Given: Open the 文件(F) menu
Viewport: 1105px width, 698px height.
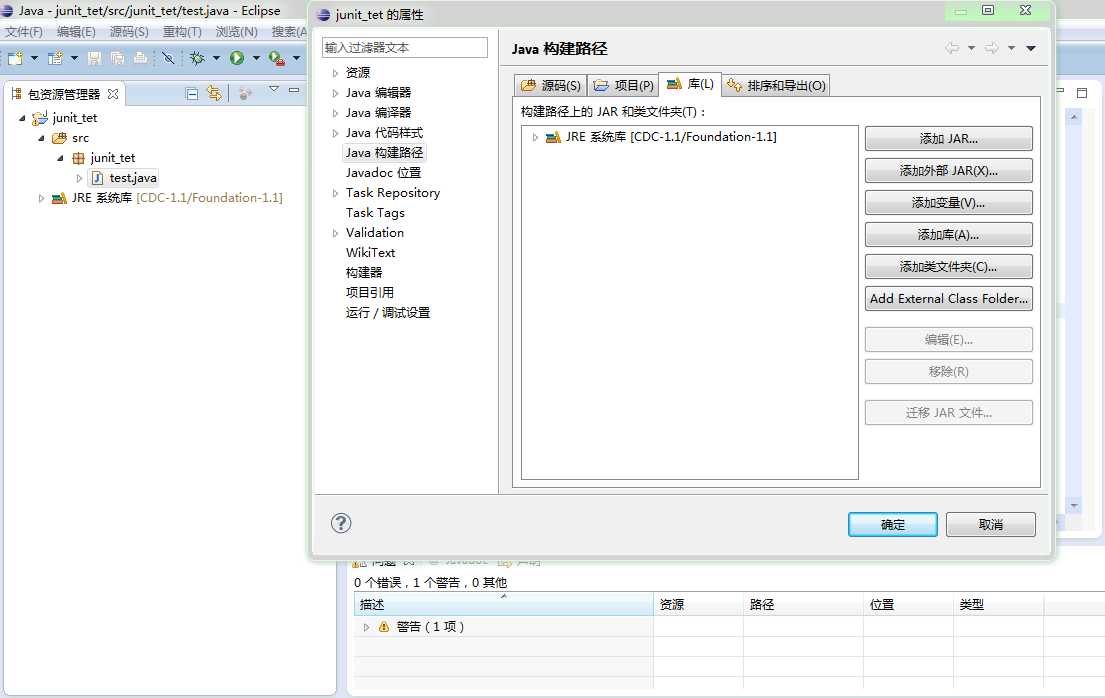Looking at the screenshot, I should point(24,32).
